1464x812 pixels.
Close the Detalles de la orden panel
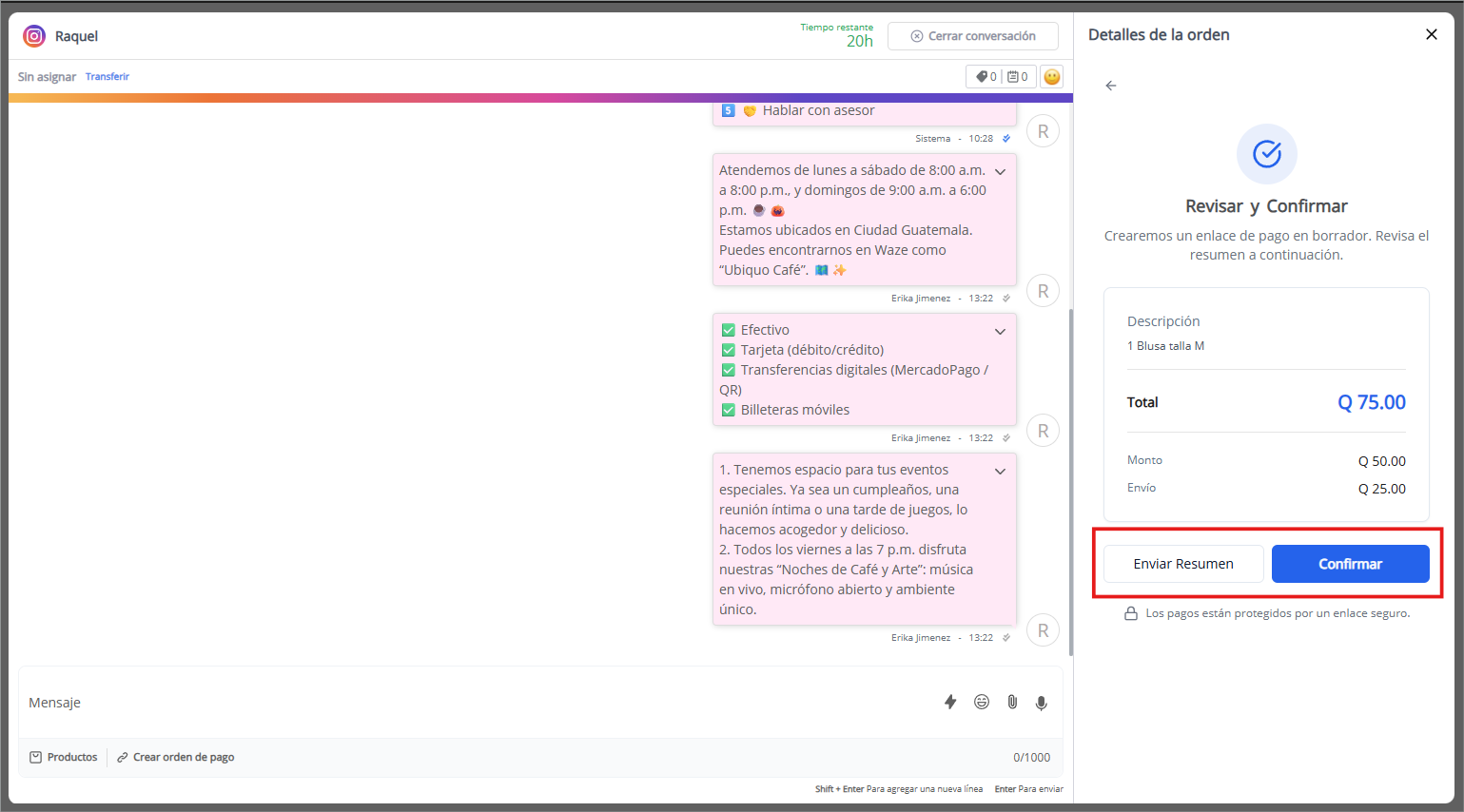[x=1431, y=34]
